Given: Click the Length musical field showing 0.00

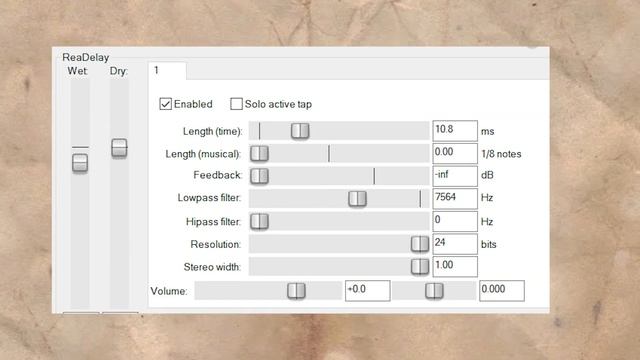Looking at the screenshot, I should [x=455, y=153].
